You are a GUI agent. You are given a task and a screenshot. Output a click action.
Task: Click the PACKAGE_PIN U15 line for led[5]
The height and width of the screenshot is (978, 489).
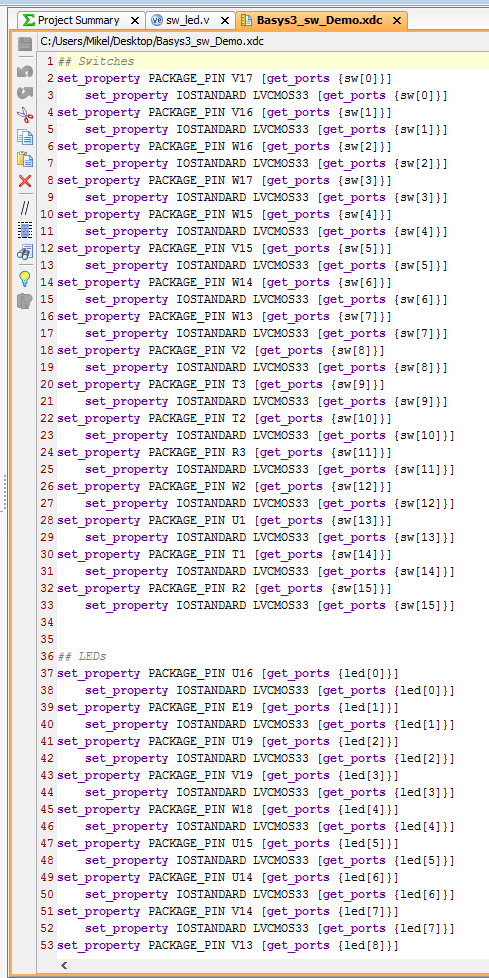pos(228,843)
